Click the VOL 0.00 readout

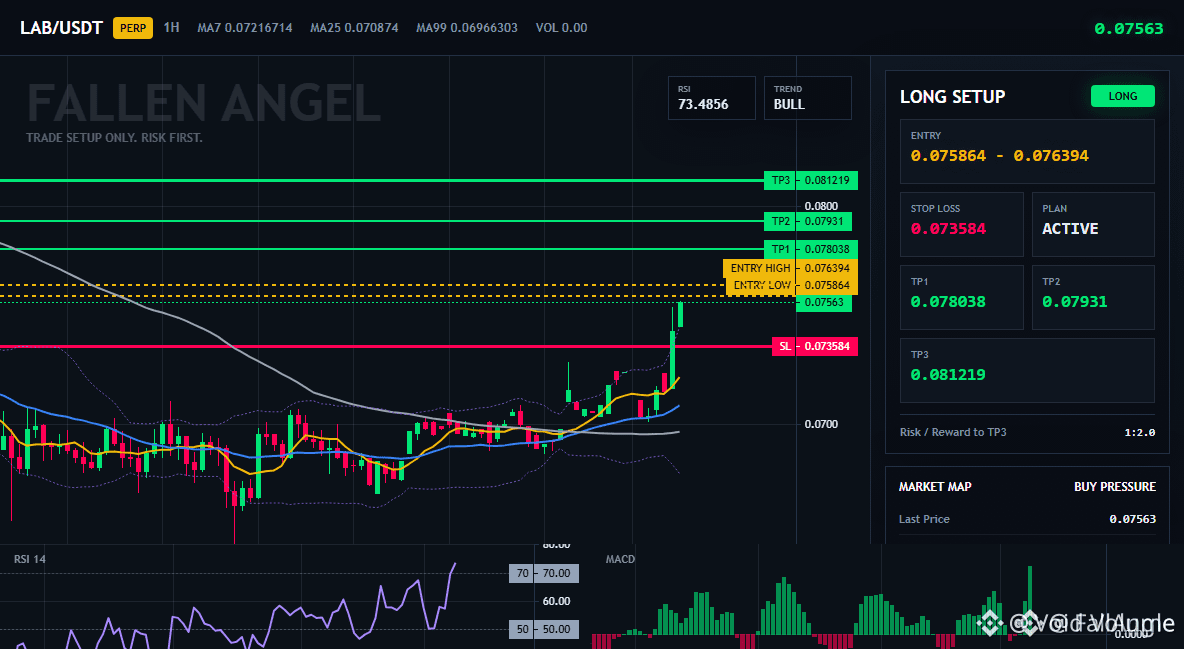coord(561,28)
